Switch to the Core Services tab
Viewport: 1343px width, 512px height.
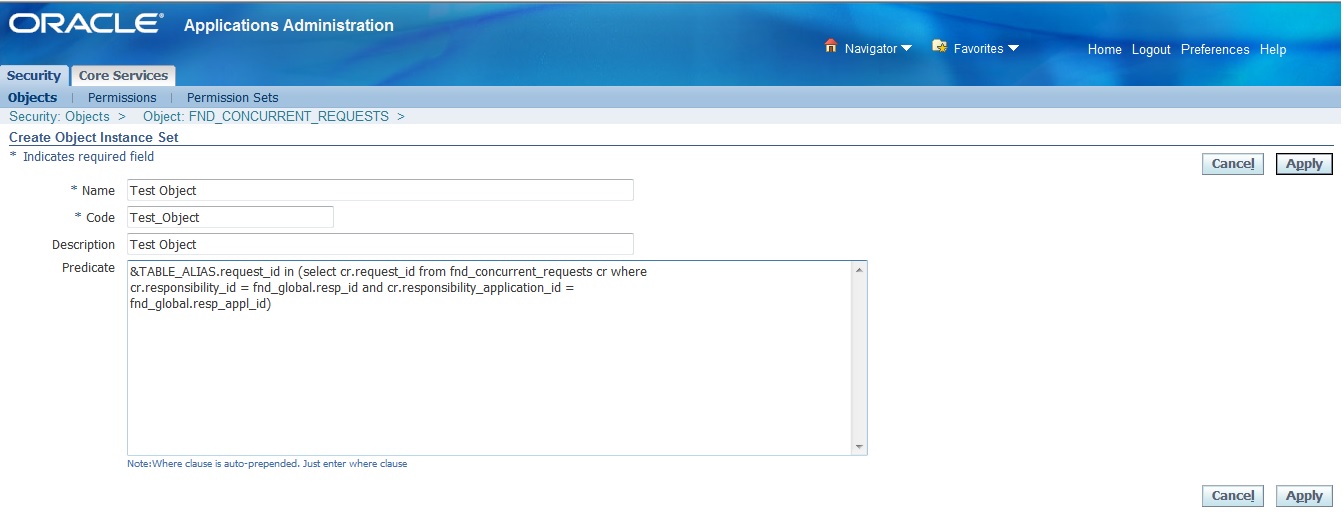(124, 75)
